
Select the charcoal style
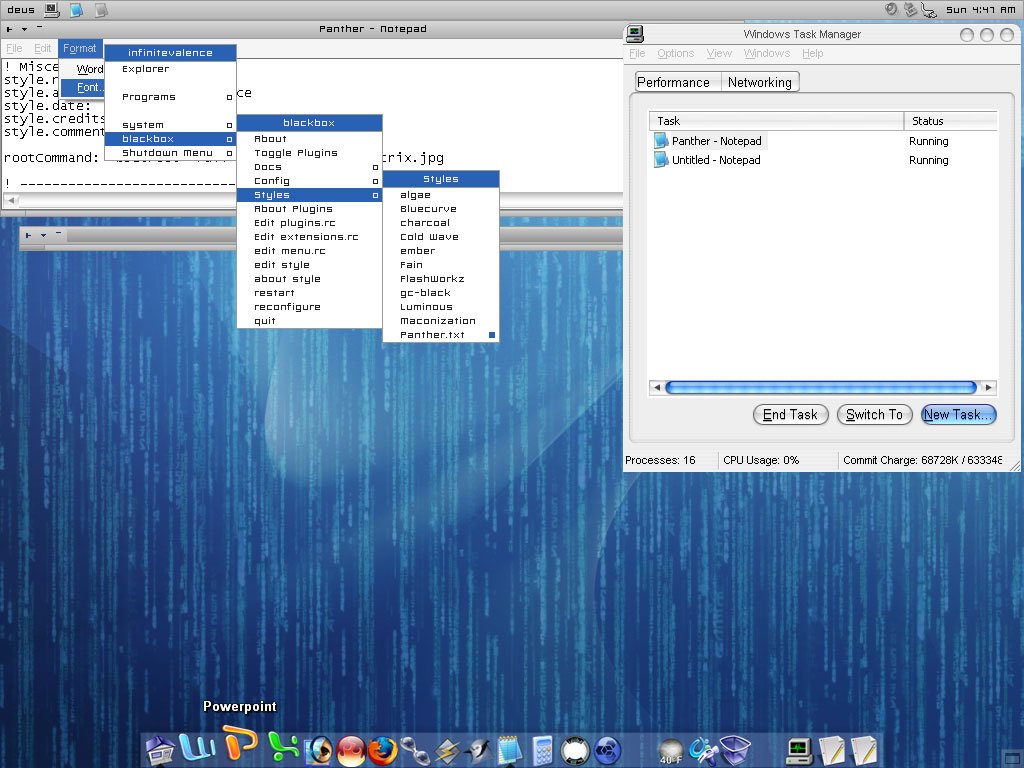pos(441,223)
